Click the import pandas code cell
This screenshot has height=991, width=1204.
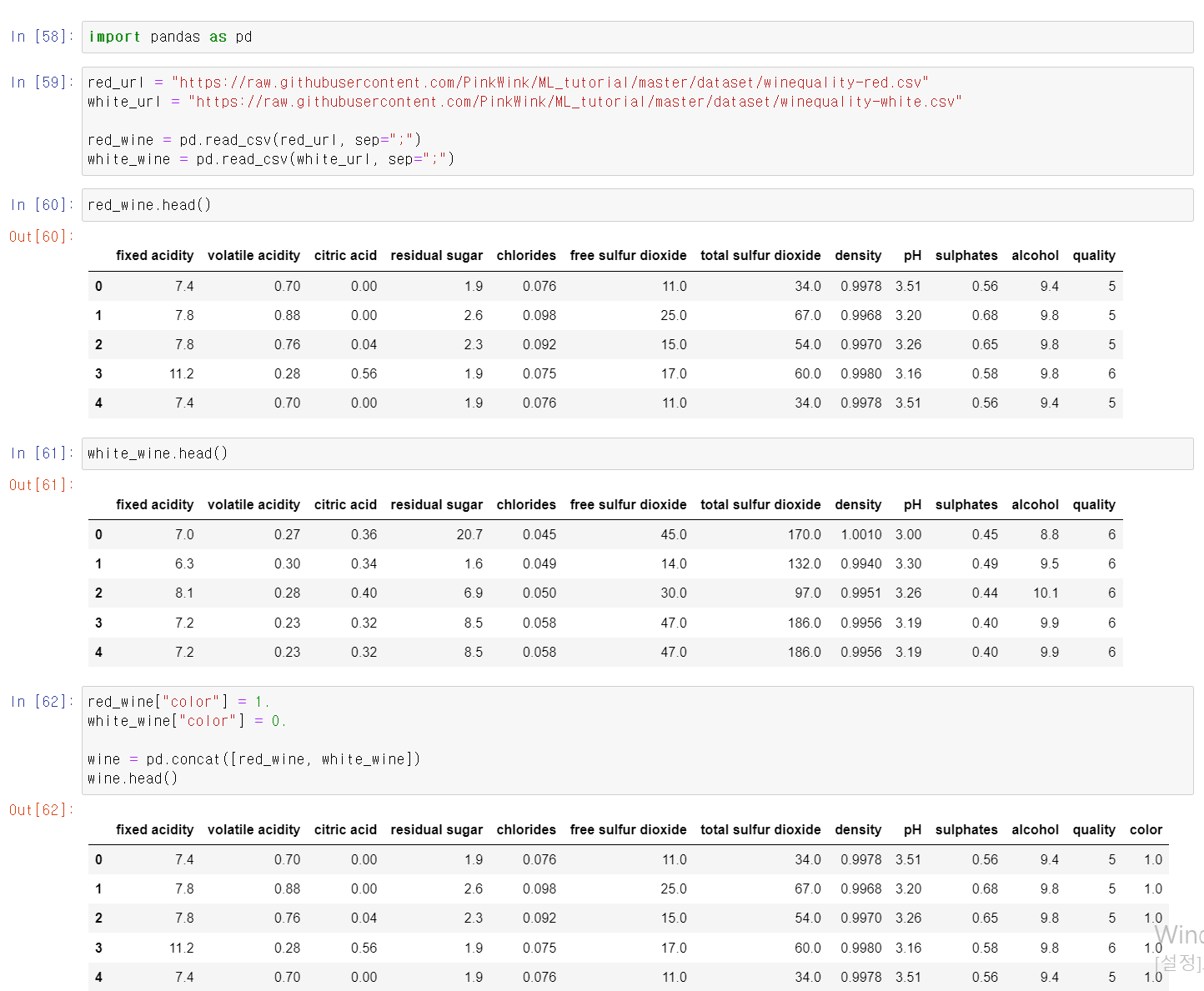637,37
